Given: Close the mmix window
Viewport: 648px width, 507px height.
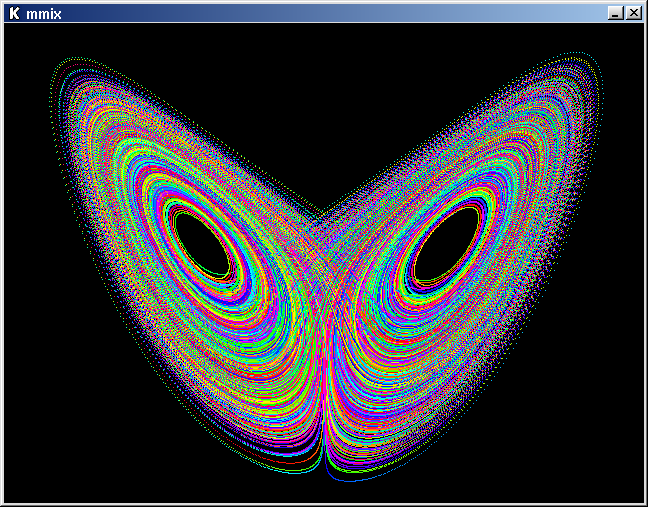Looking at the screenshot, I should 633,13.
